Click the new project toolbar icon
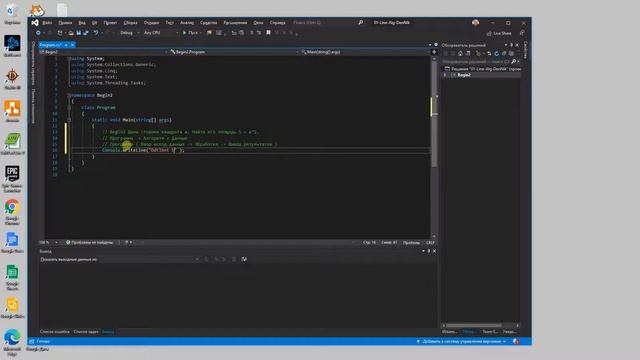 click(x=60, y=33)
